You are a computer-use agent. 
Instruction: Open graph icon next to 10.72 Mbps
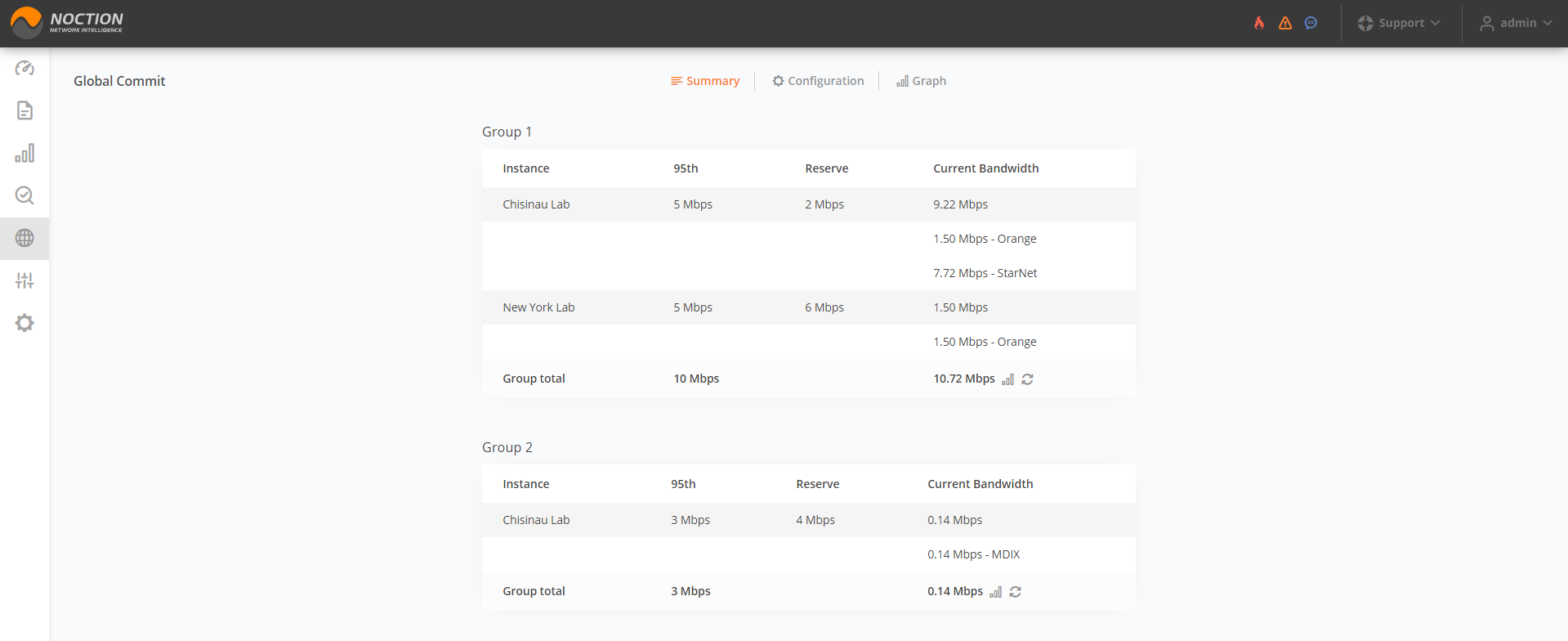(1007, 379)
